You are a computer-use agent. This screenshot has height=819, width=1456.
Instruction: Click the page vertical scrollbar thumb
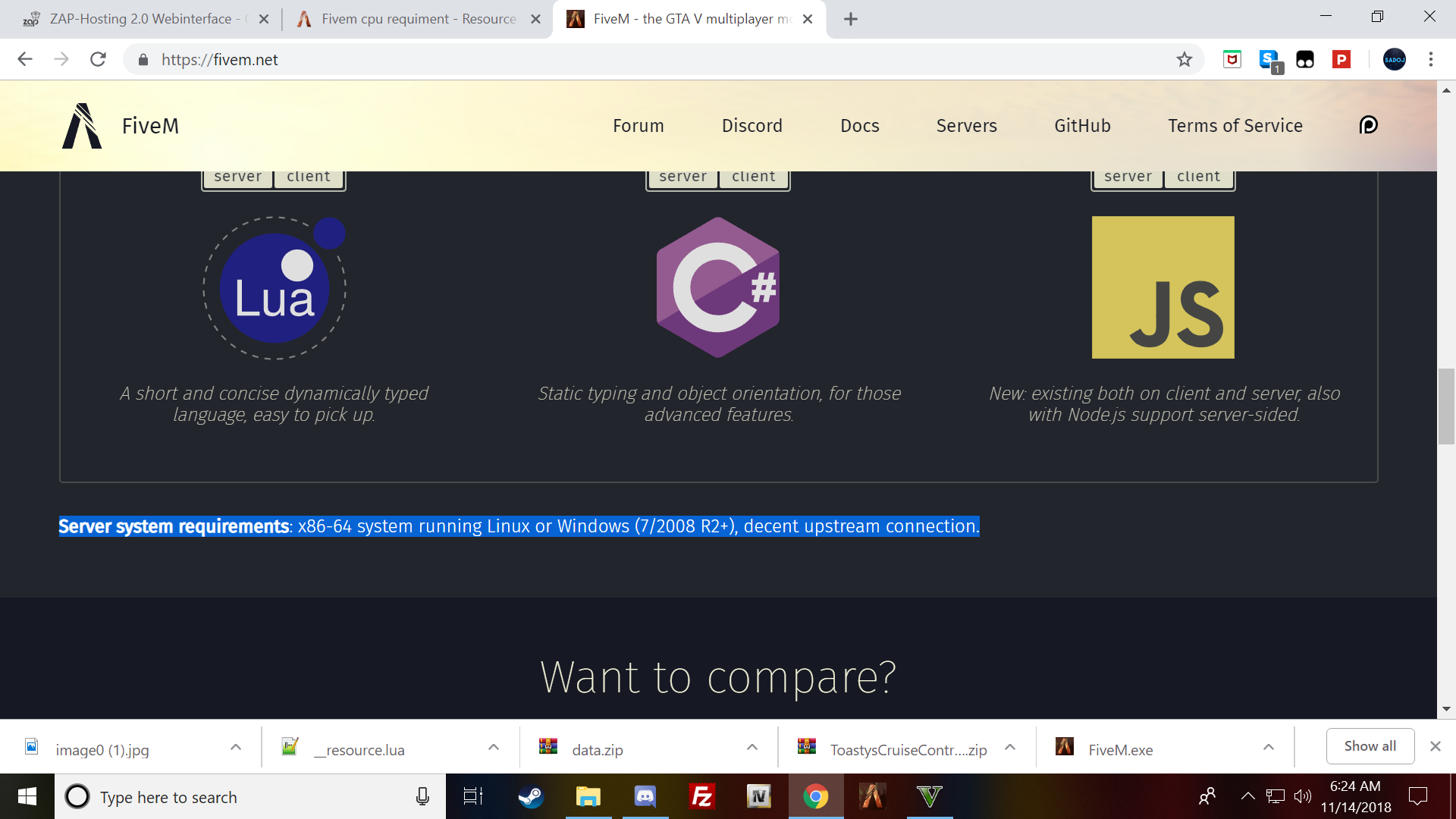(1446, 406)
